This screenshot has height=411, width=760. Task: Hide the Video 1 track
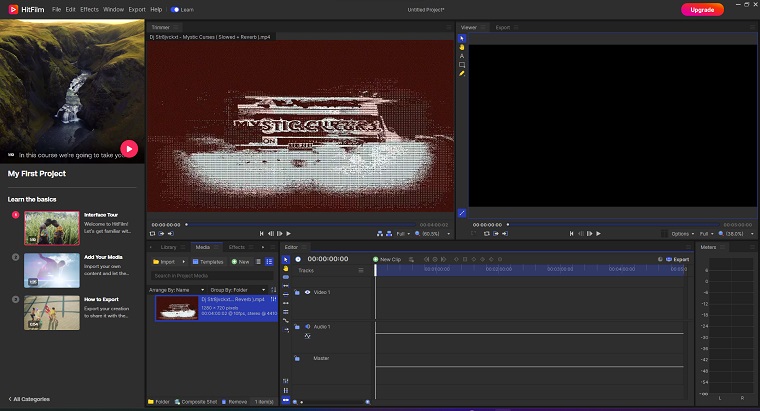(307, 292)
